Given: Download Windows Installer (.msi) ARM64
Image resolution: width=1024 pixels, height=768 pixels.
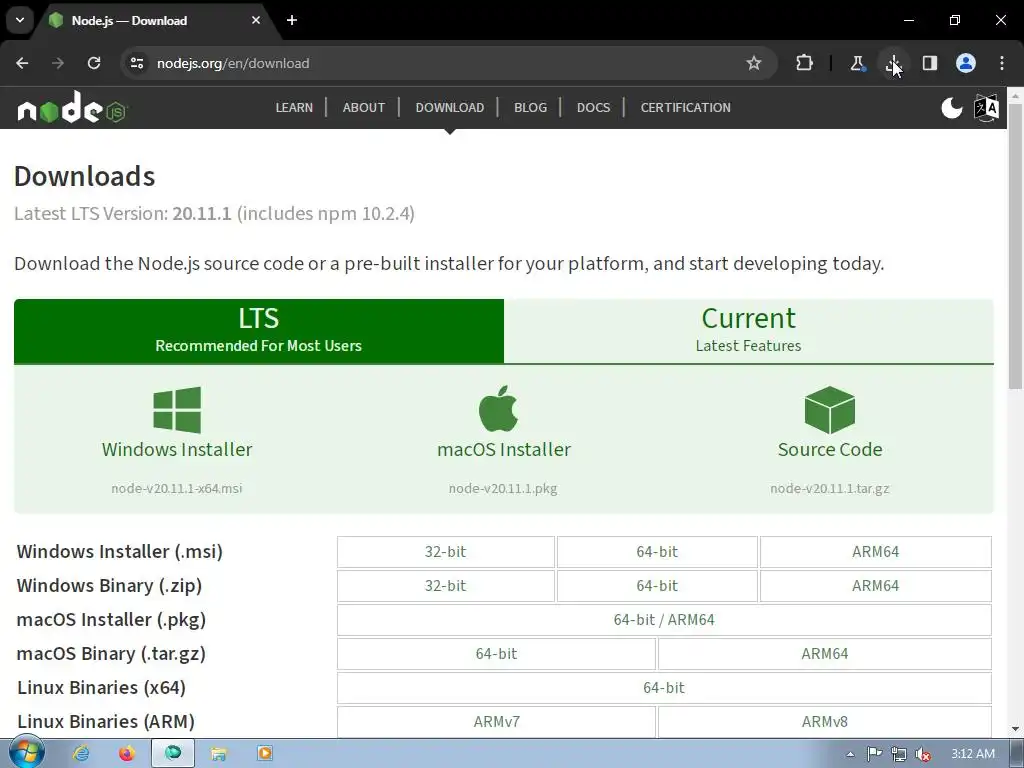Looking at the screenshot, I should coord(875,552).
